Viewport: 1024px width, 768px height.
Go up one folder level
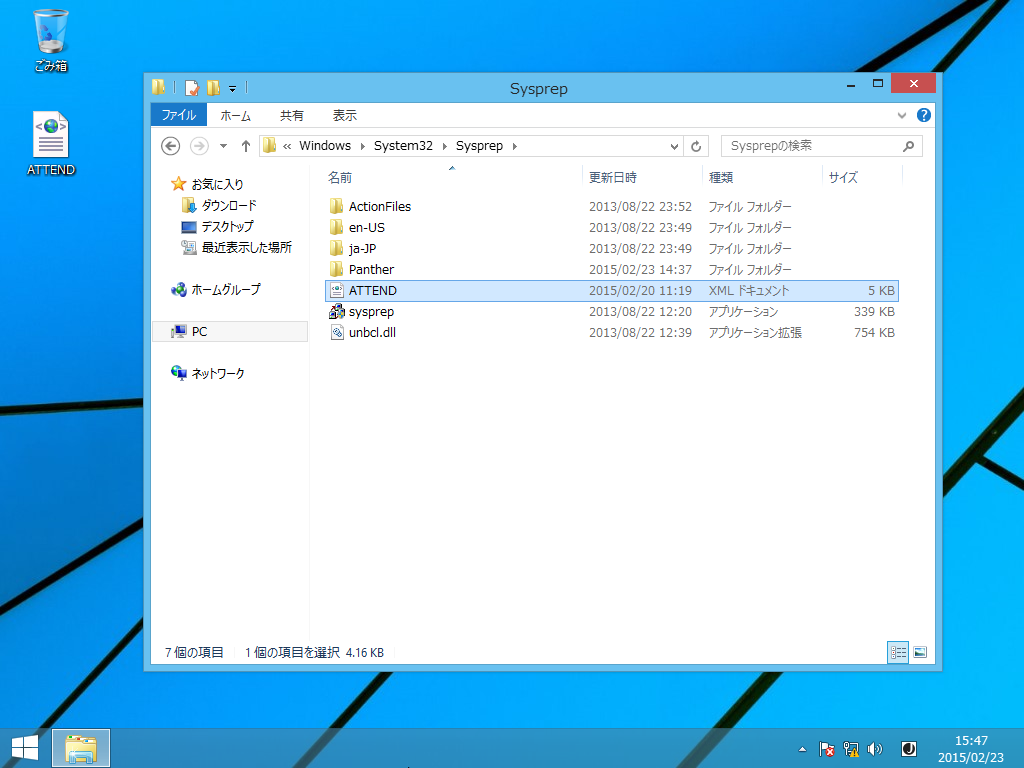coord(246,146)
